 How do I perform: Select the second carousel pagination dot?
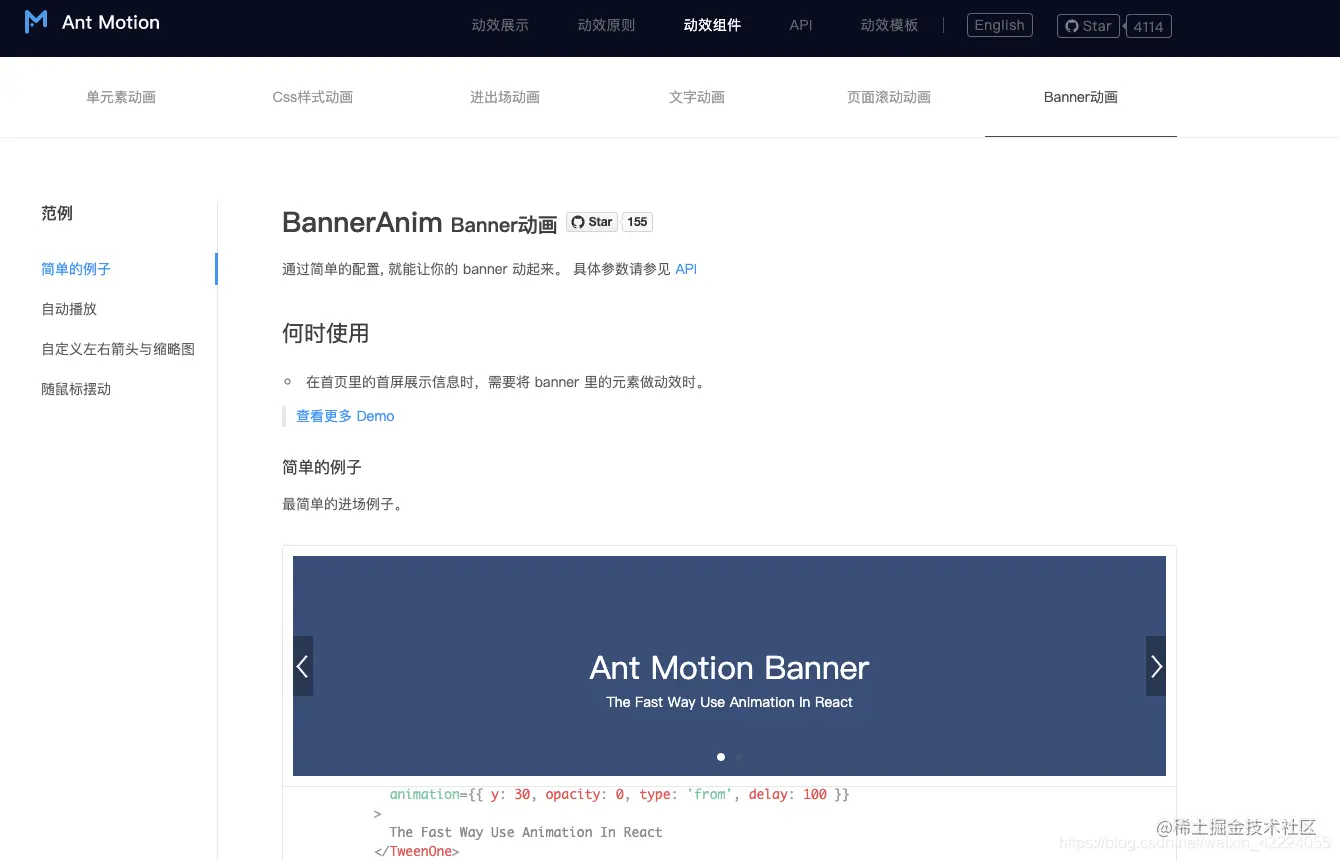click(x=738, y=757)
